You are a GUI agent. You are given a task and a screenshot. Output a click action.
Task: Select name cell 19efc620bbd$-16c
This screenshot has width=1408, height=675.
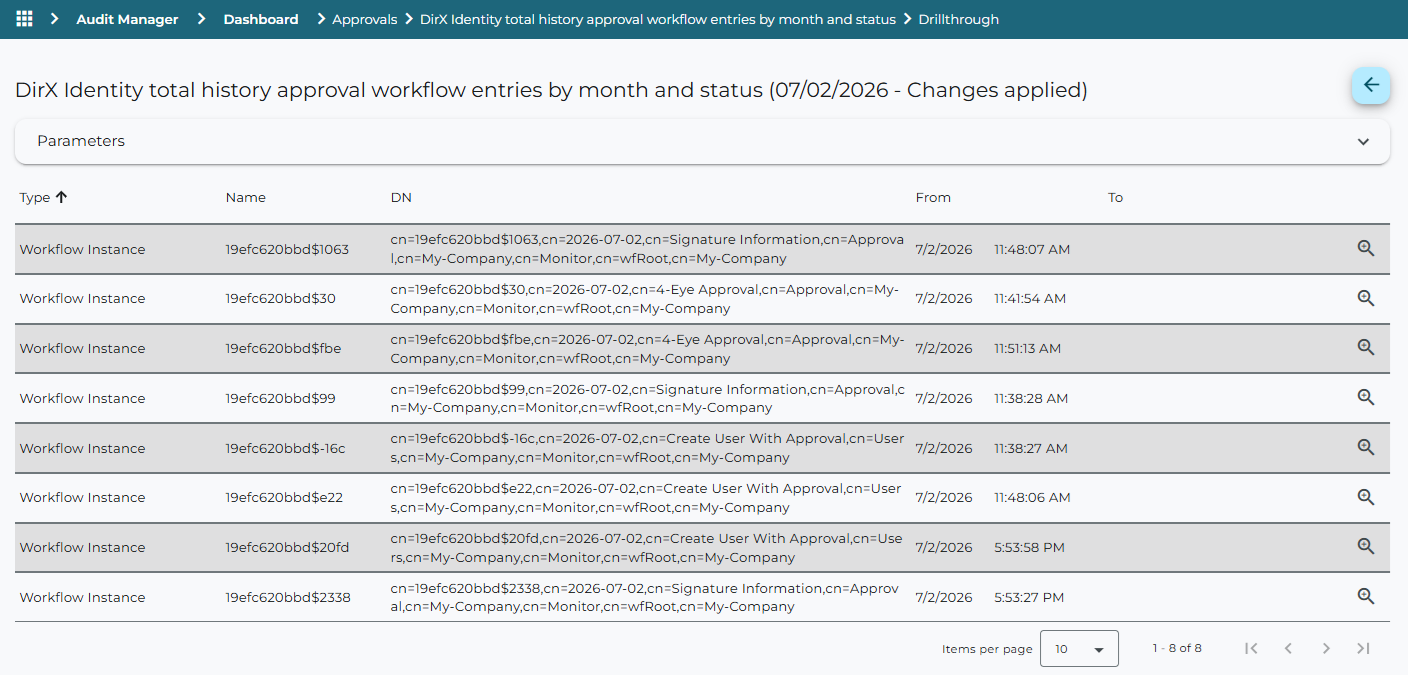(285, 448)
